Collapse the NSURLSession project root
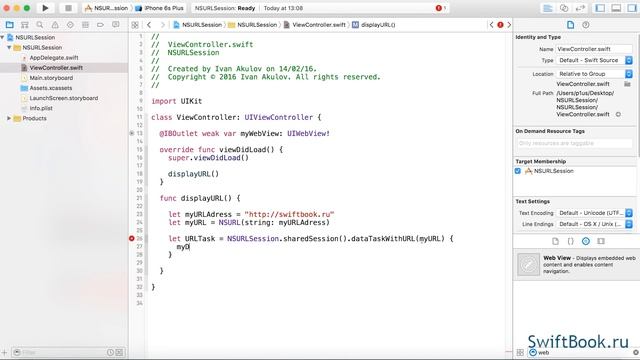Image resolution: width=640 pixels, height=360 pixels. coord(2,37)
